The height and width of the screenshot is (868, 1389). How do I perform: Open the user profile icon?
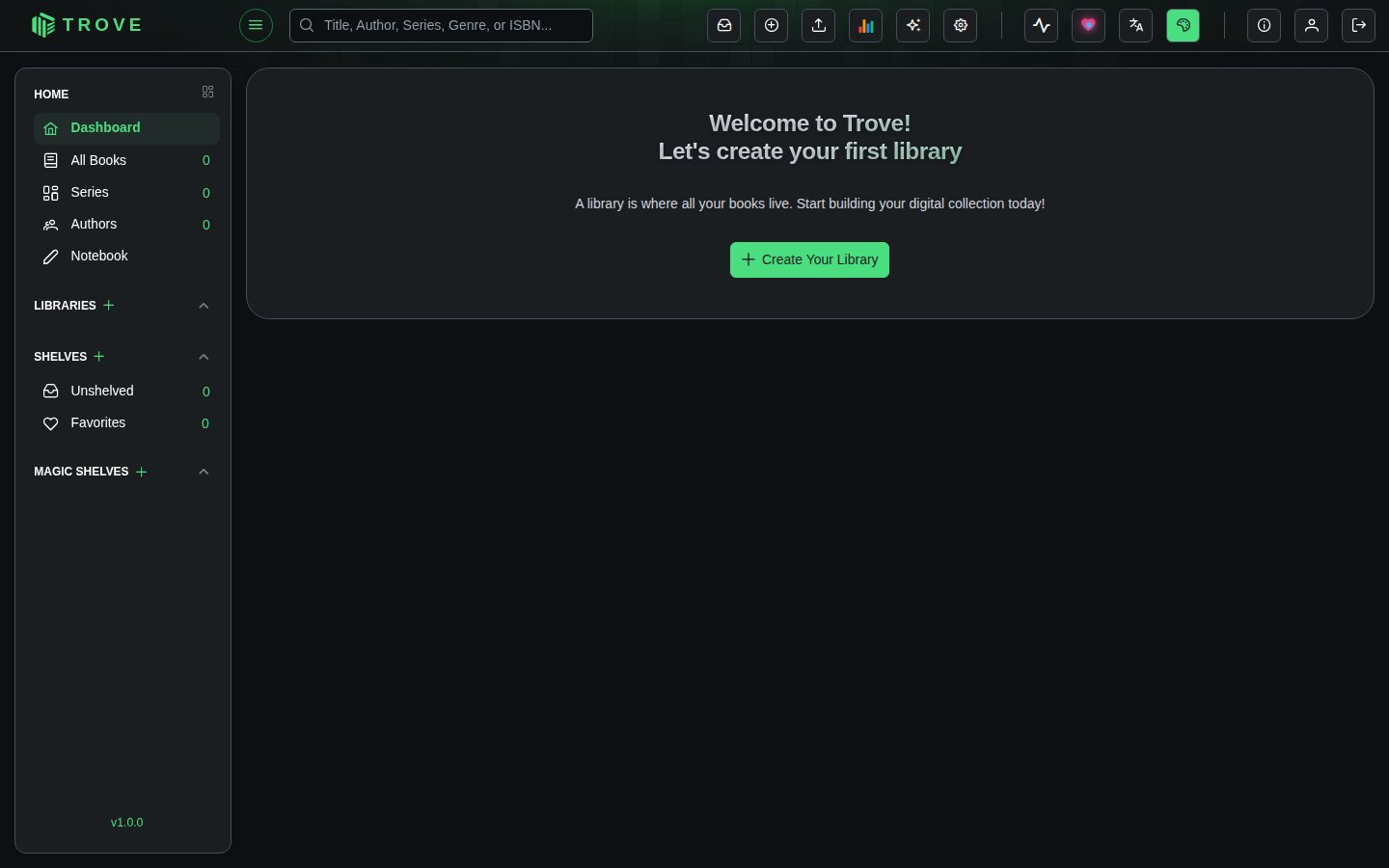[1311, 25]
